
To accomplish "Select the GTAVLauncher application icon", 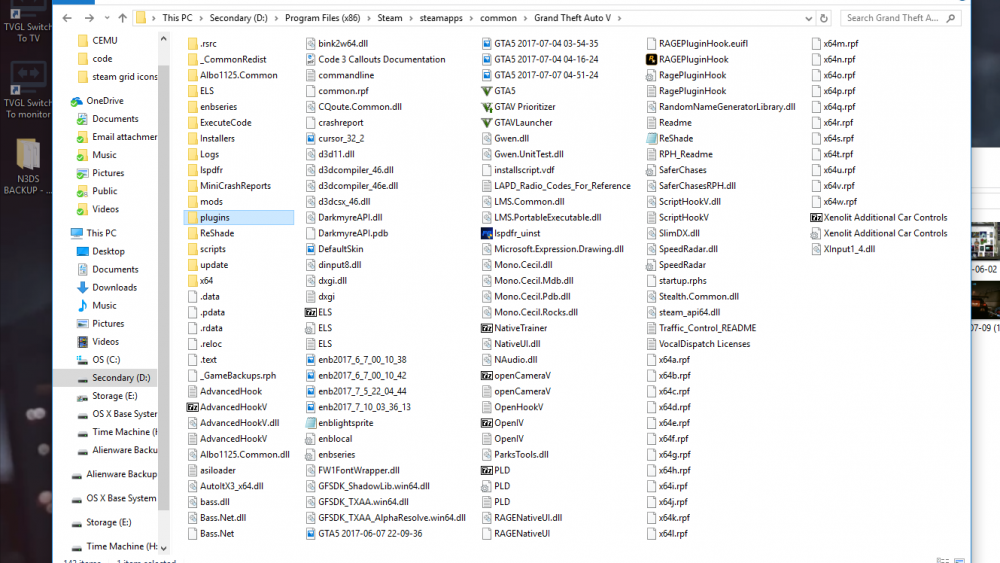I will (x=487, y=122).
